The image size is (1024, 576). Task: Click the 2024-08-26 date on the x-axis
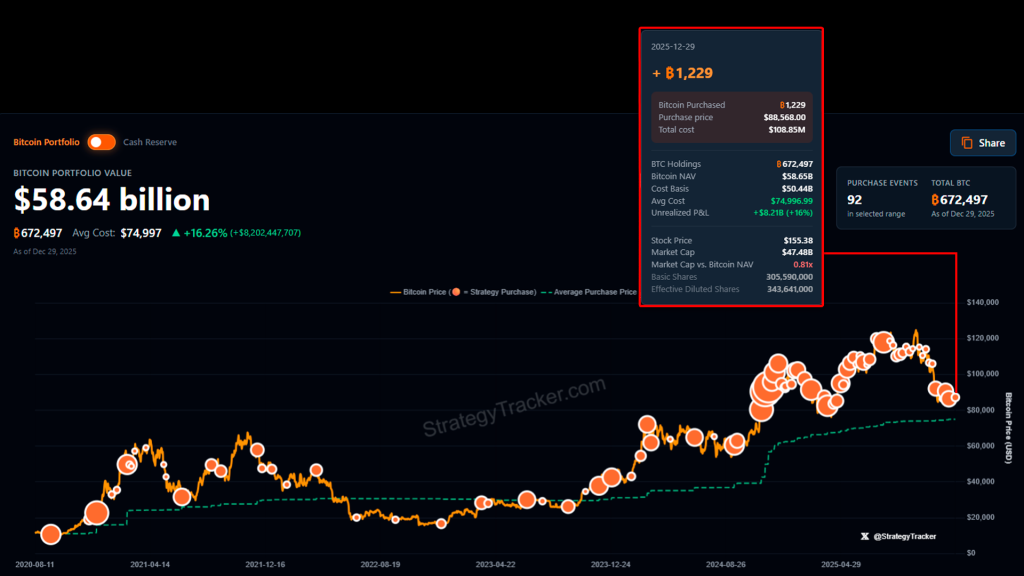tap(727, 564)
